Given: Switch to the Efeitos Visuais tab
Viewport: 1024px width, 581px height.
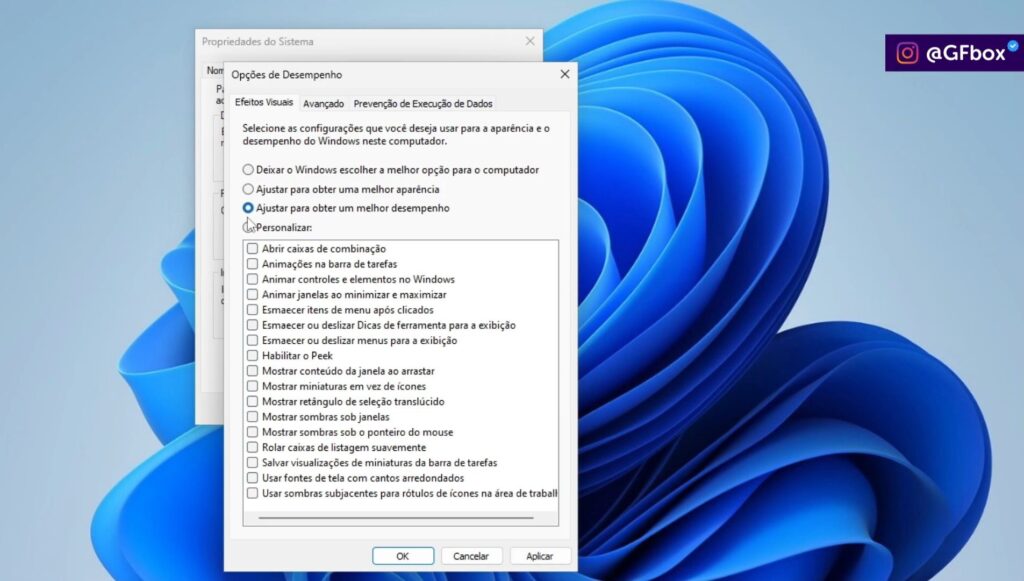Looking at the screenshot, I should (x=264, y=102).
